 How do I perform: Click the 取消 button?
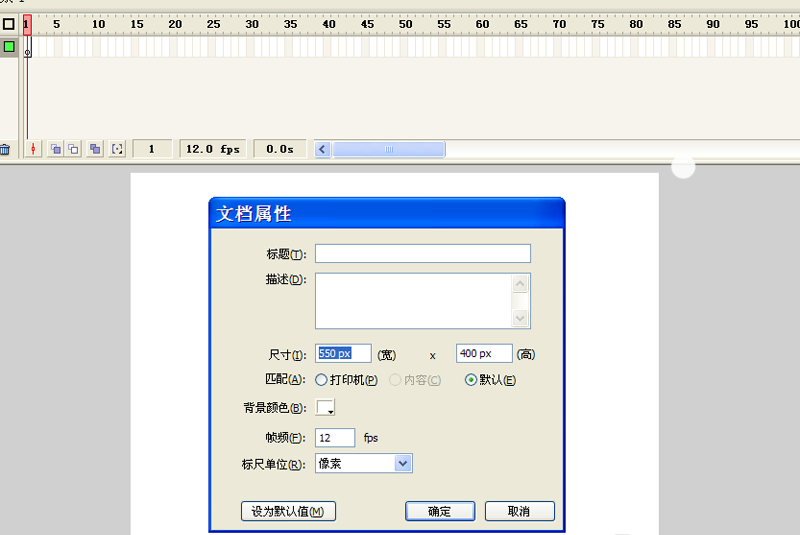click(x=519, y=511)
